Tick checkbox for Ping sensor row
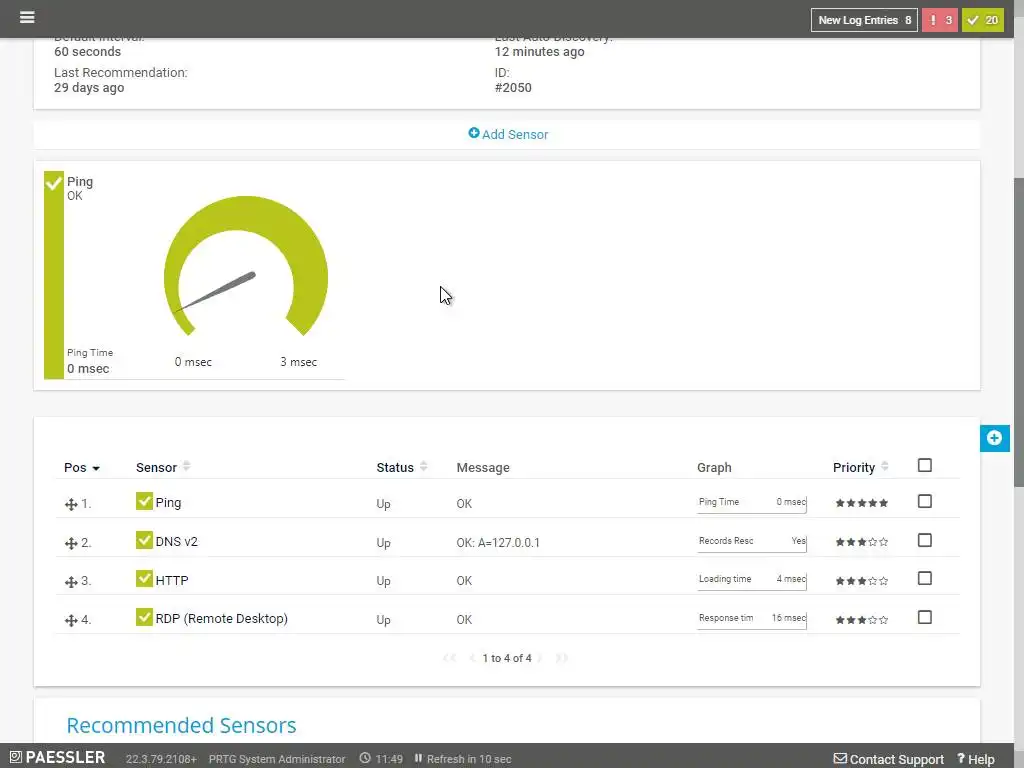The height and width of the screenshot is (768, 1024). (925, 501)
